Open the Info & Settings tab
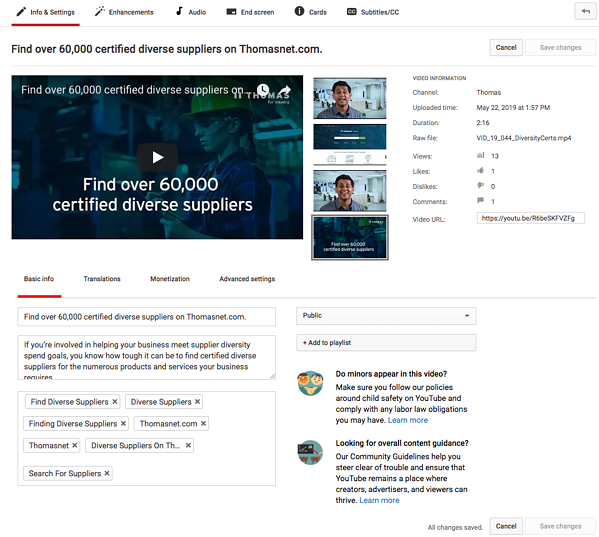Screen dimensions: 599x537 tap(45, 12)
